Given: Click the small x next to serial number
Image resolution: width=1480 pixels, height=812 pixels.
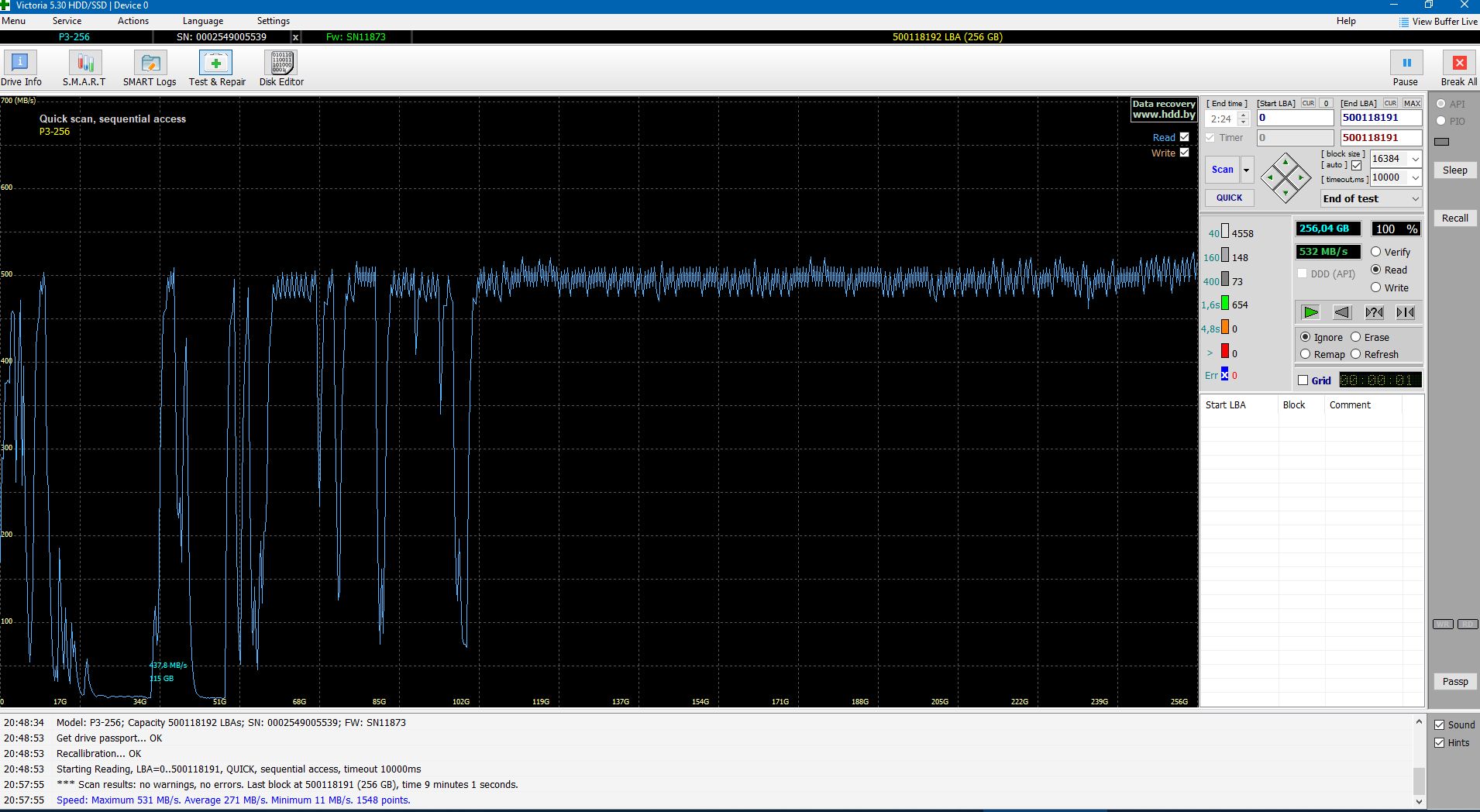Looking at the screenshot, I should tap(295, 37).
